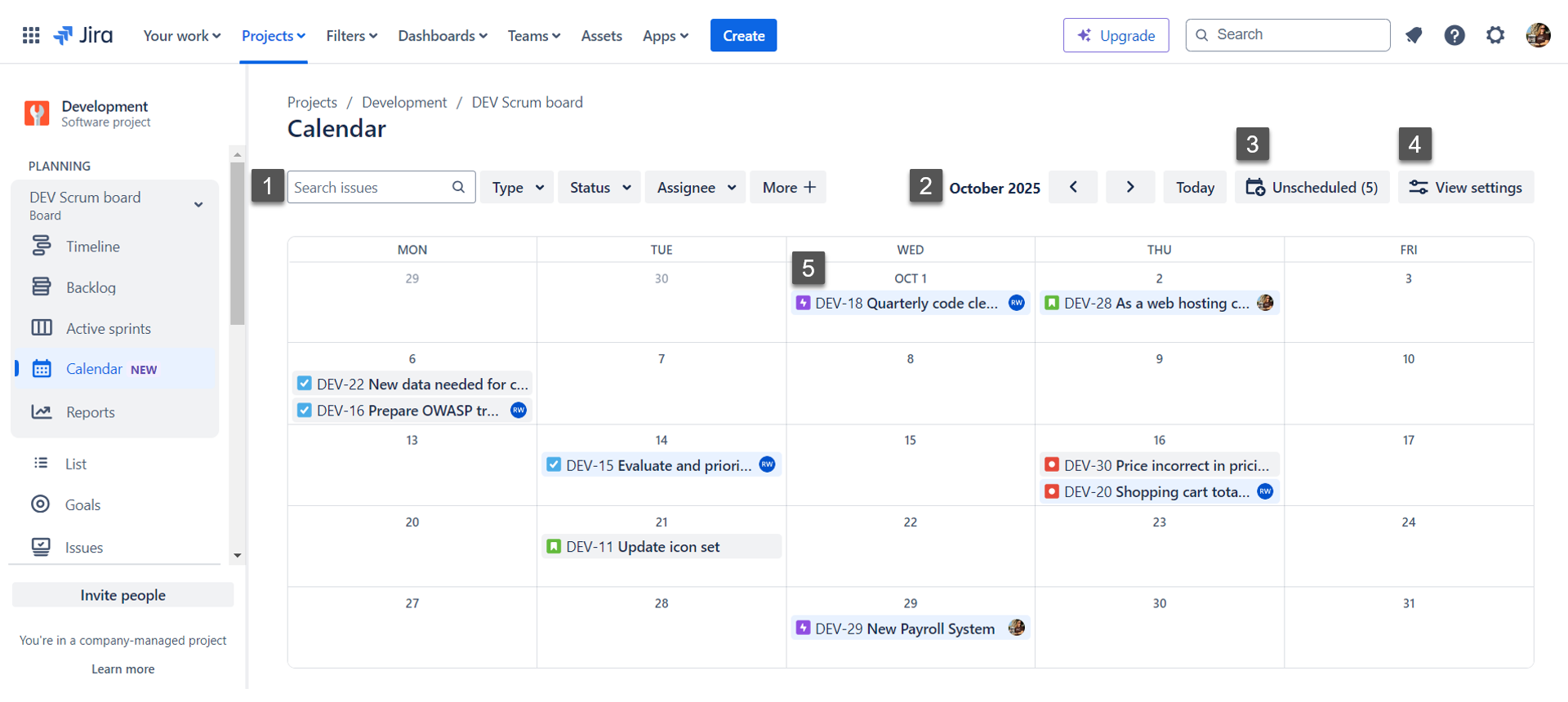Image resolution: width=1568 pixels, height=702 pixels.
Task: Open the app switcher grid icon
Action: coord(31,35)
